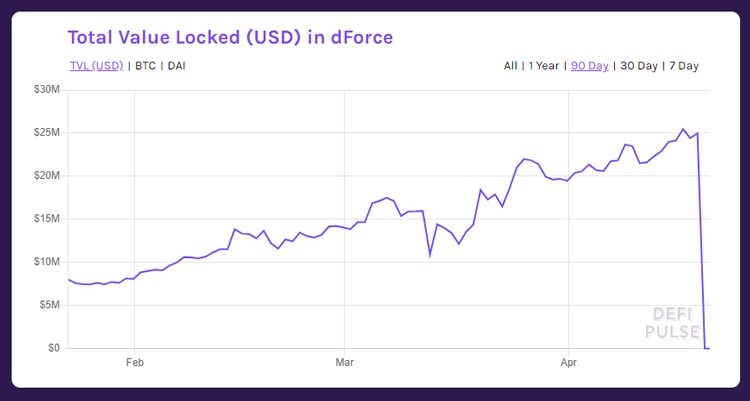Click the Mar x-axis label

[x=345, y=364]
